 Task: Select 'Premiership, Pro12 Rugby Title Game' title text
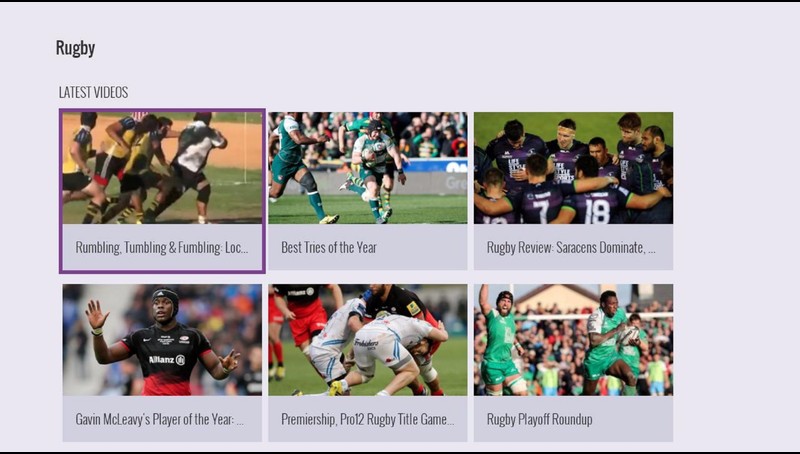pyautogui.click(x=367, y=420)
